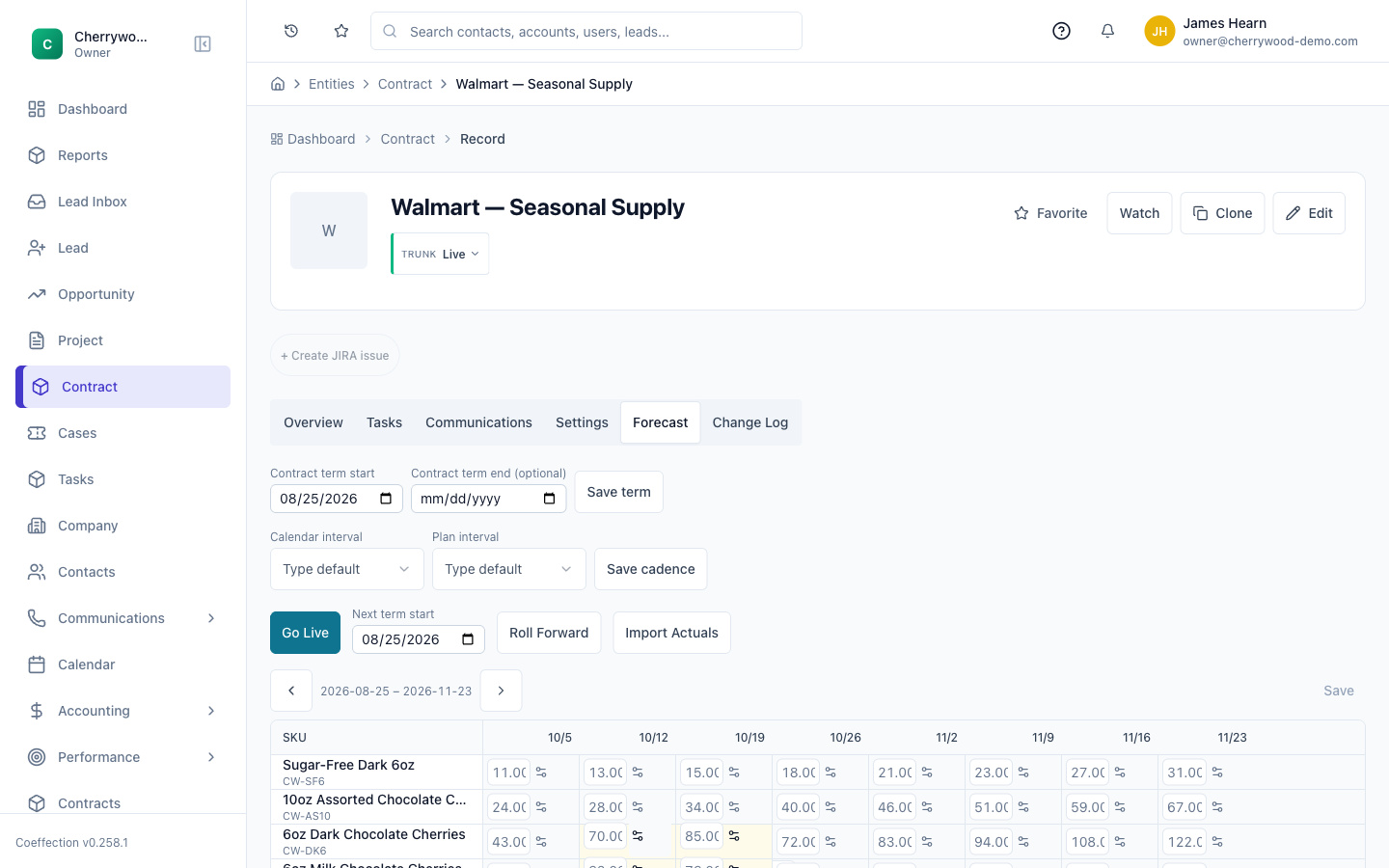Open the Plan interval dropdown
Screen dimensions: 1389x868
[x=509, y=569]
